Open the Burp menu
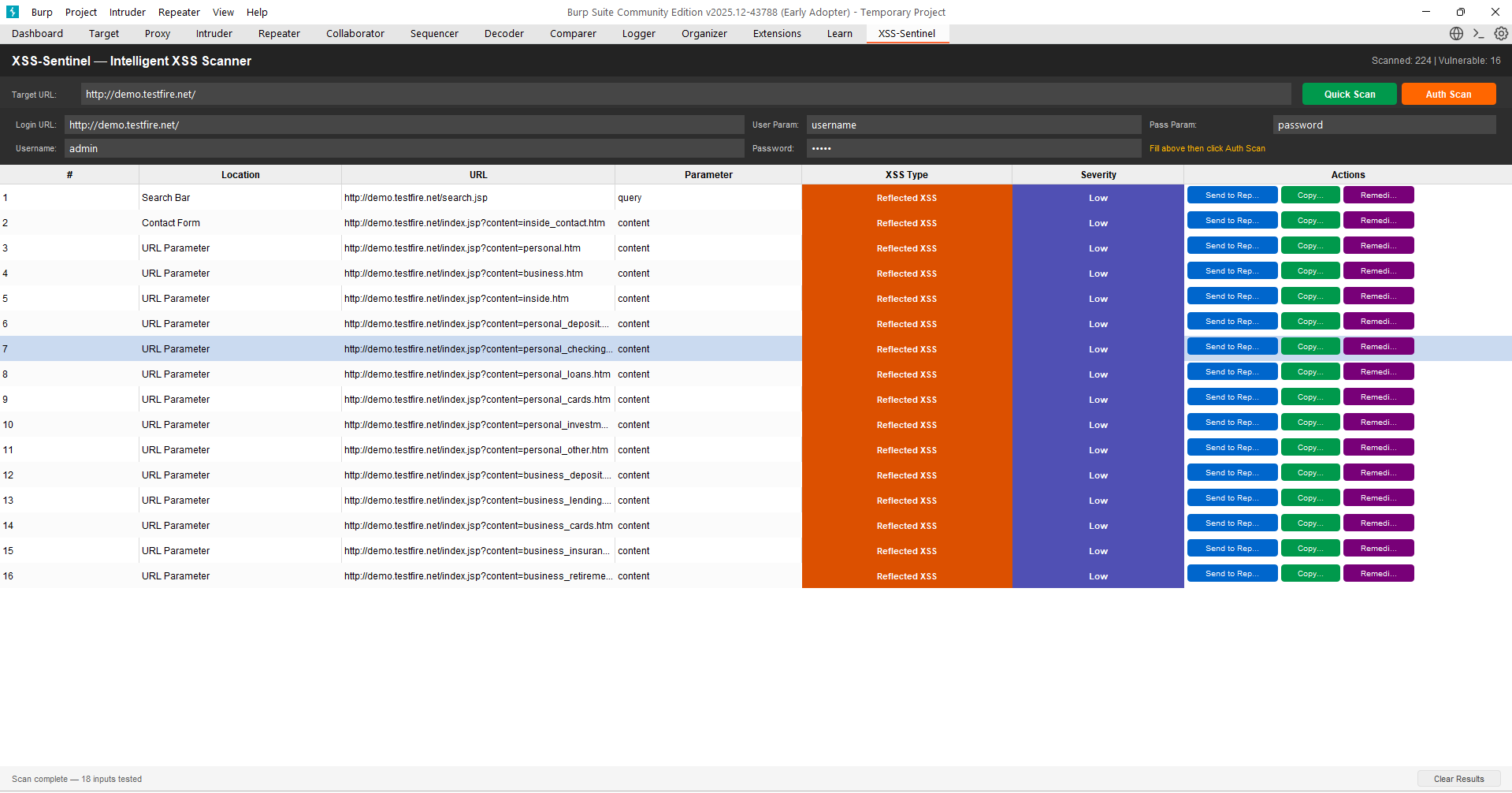Screen dimensions: 1512x793 tap(42, 12)
